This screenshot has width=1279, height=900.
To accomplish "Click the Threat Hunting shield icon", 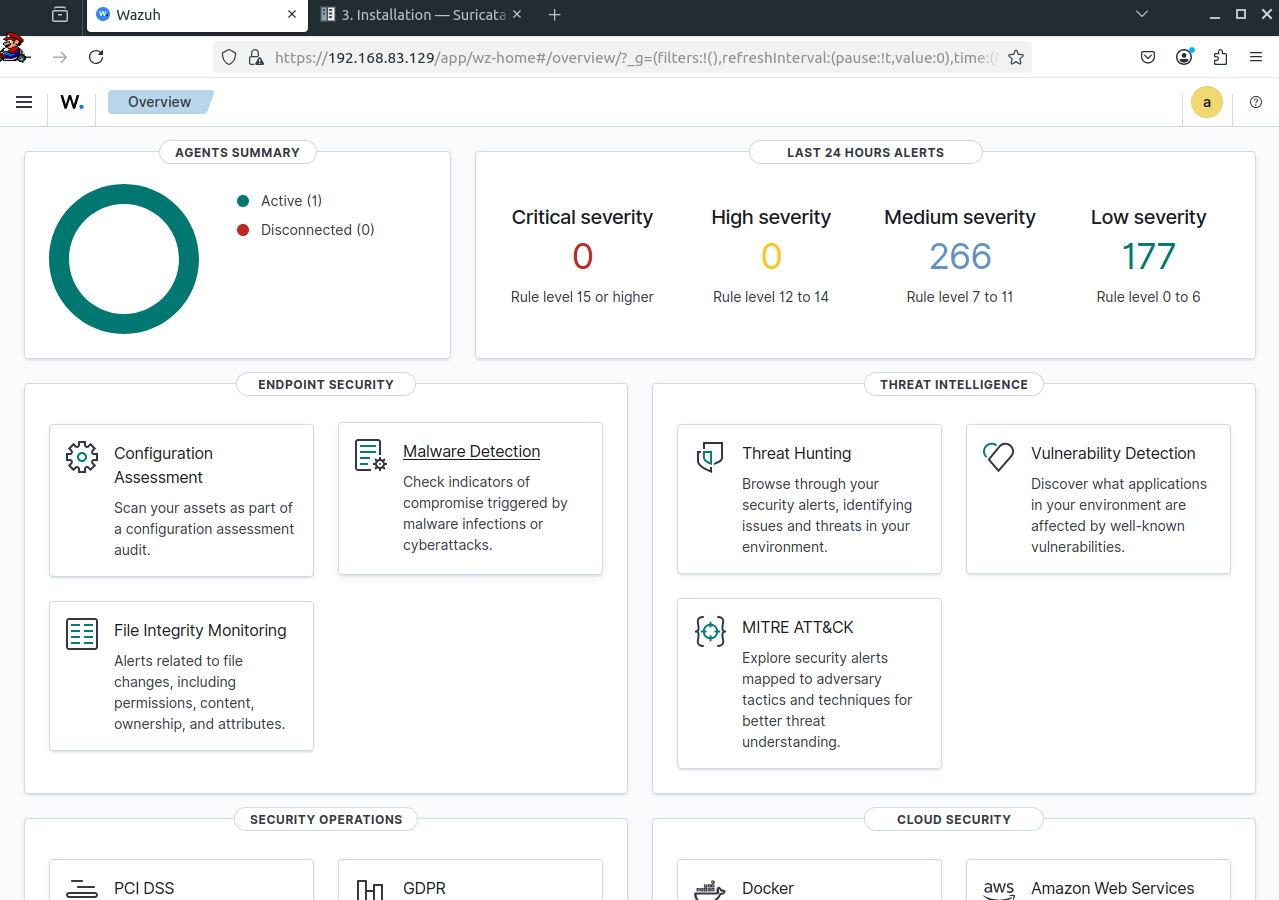I will (710, 457).
